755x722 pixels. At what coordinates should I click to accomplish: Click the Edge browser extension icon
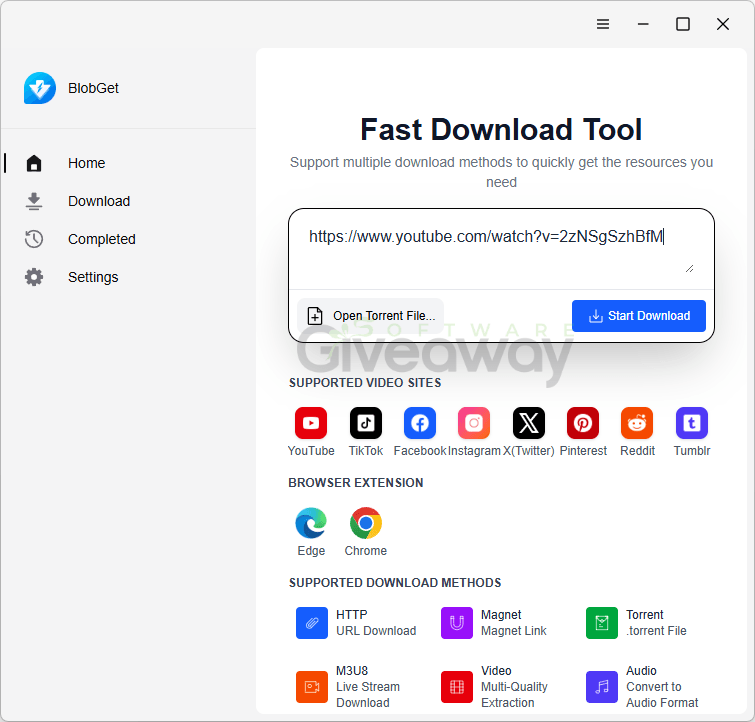(311, 523)
